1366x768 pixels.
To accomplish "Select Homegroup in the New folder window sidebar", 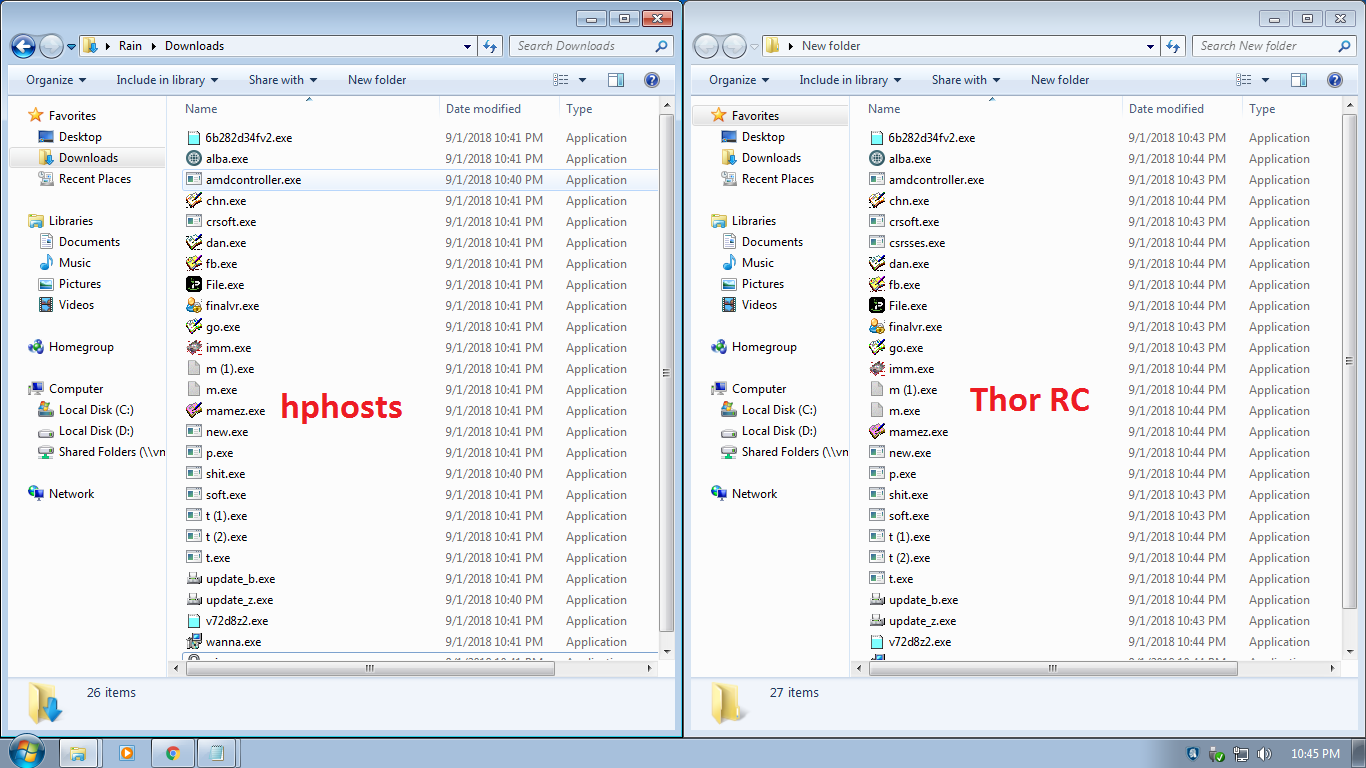I will [764, 347].
